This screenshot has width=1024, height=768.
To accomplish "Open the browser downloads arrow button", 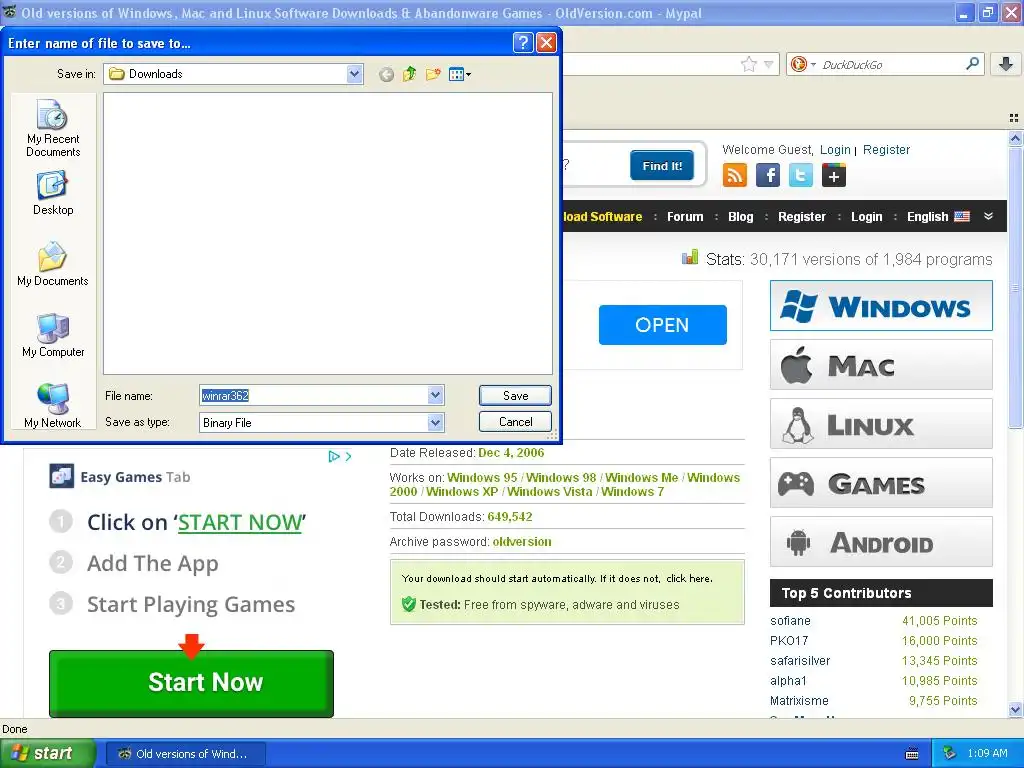I will 1006,64.
